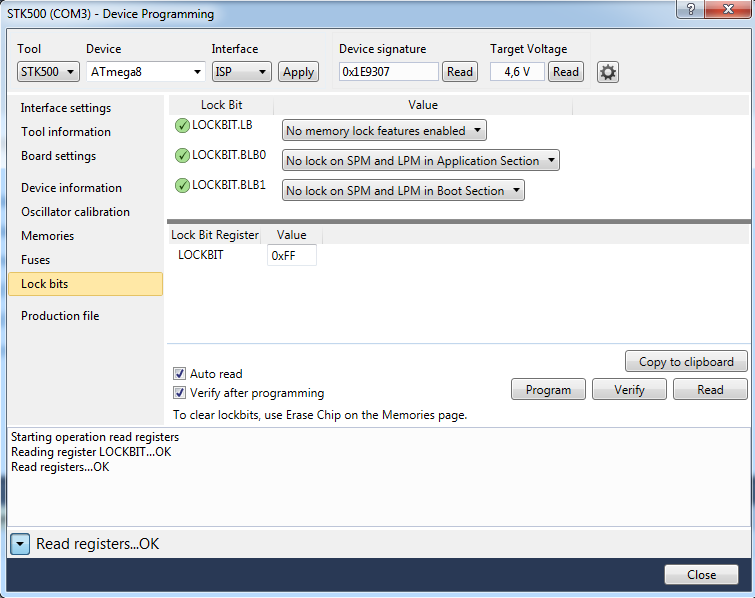Toggle the Auto read checkbox
The height and width of the screenshot is (598, 755).
(x=179, y=374)
